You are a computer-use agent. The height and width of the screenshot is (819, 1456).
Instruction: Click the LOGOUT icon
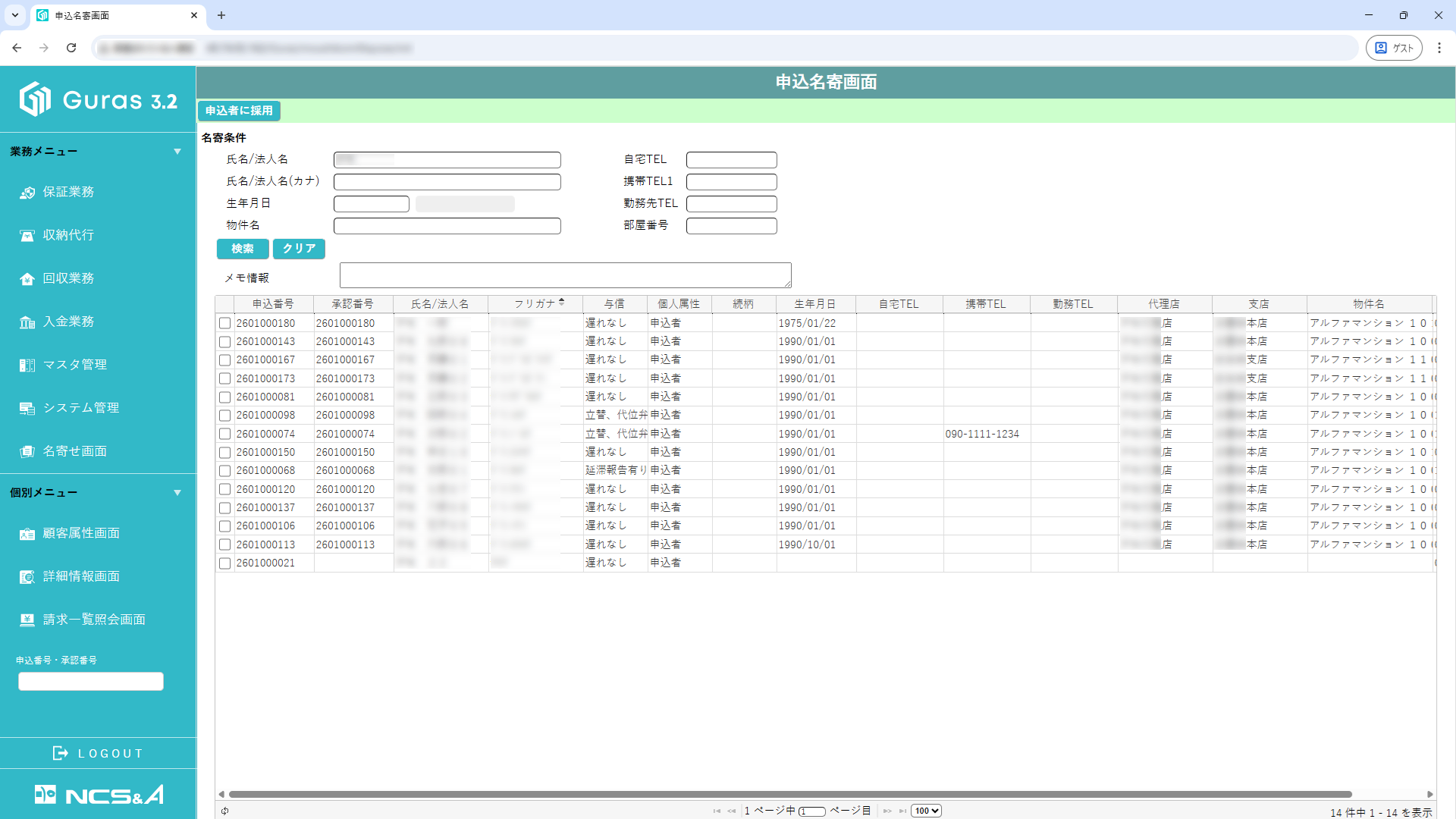tap(60, 753)
